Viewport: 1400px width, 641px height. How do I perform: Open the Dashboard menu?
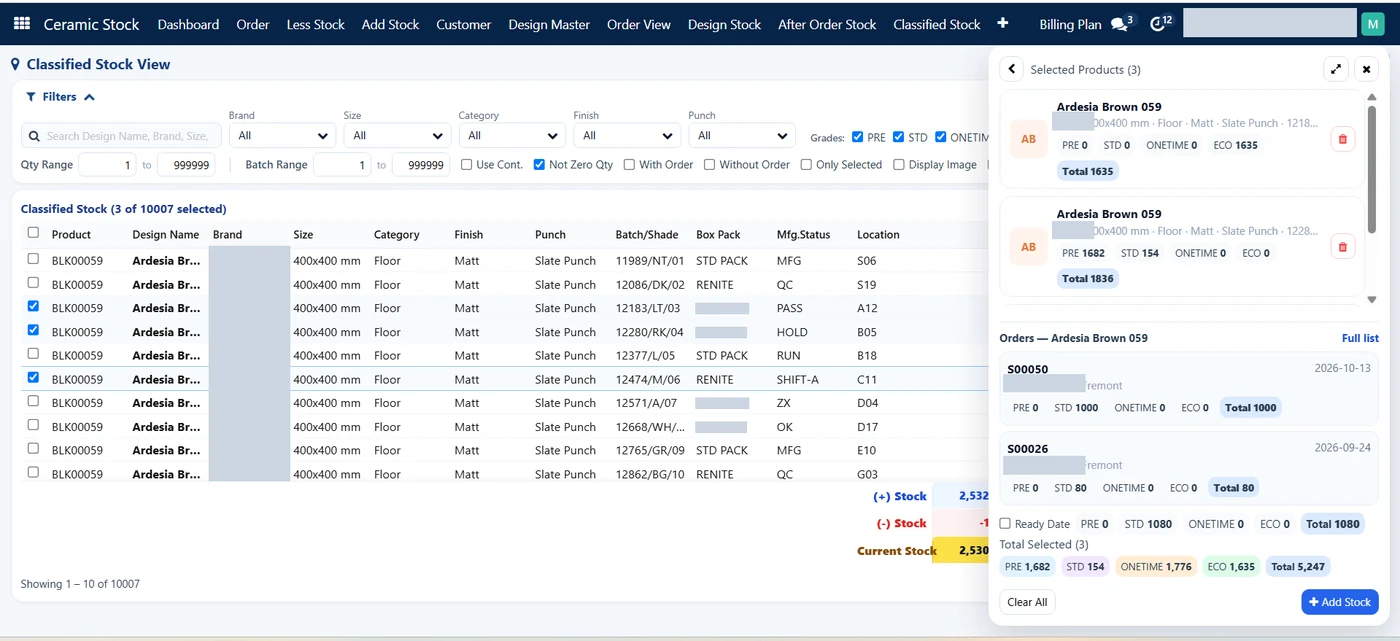[x=188, y=24]
